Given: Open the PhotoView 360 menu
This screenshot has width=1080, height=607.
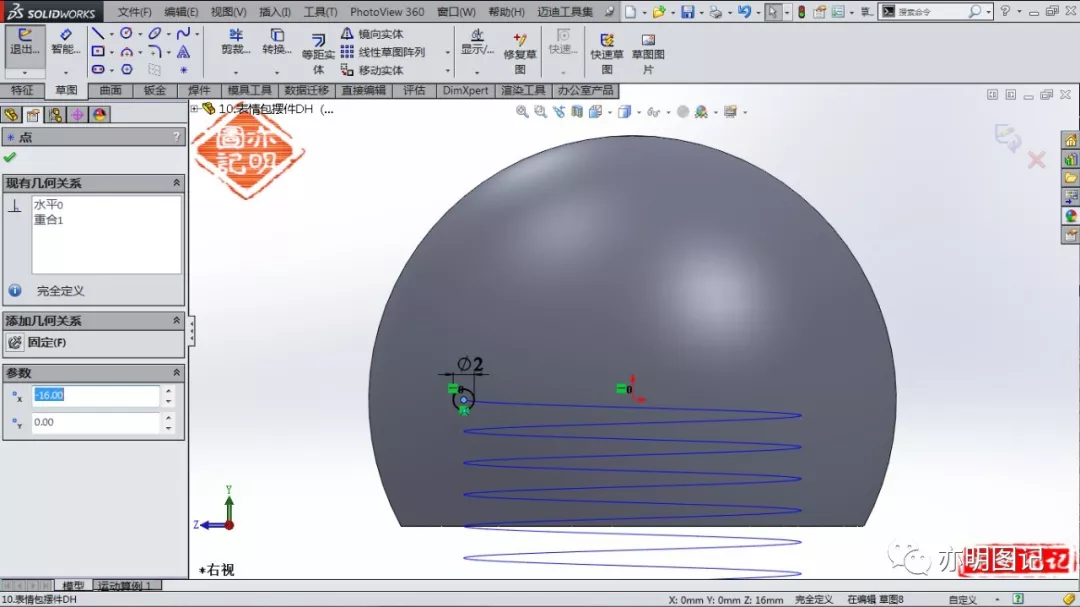Looking at the screenshot, I should 387,12.
